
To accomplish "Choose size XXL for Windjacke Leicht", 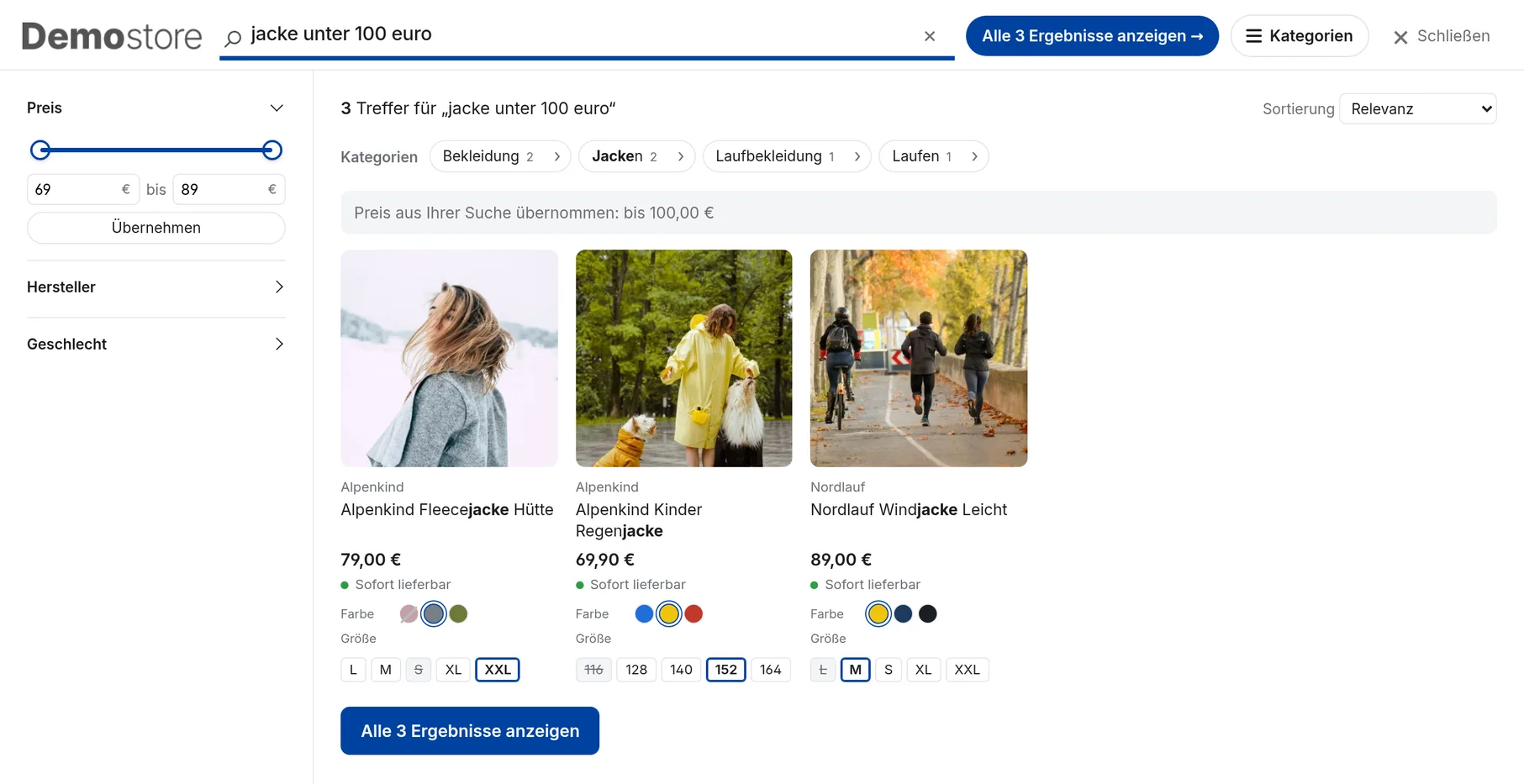I will (968, 670).
